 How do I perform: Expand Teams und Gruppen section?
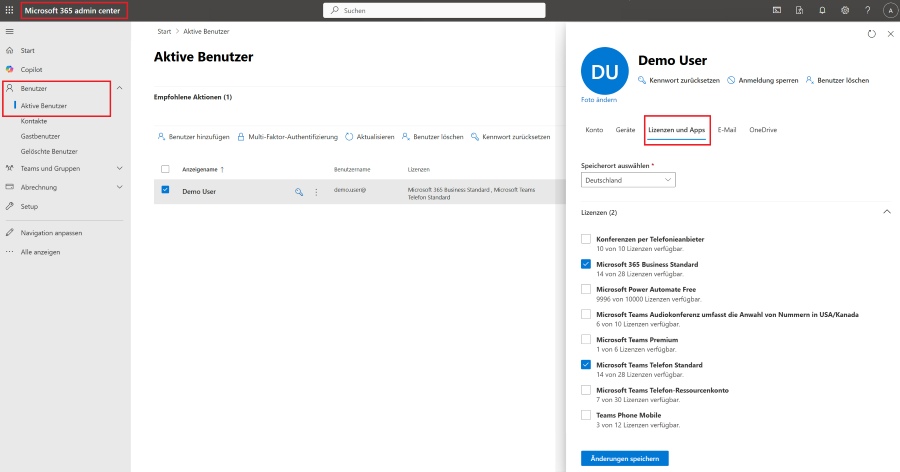[119, 168]
